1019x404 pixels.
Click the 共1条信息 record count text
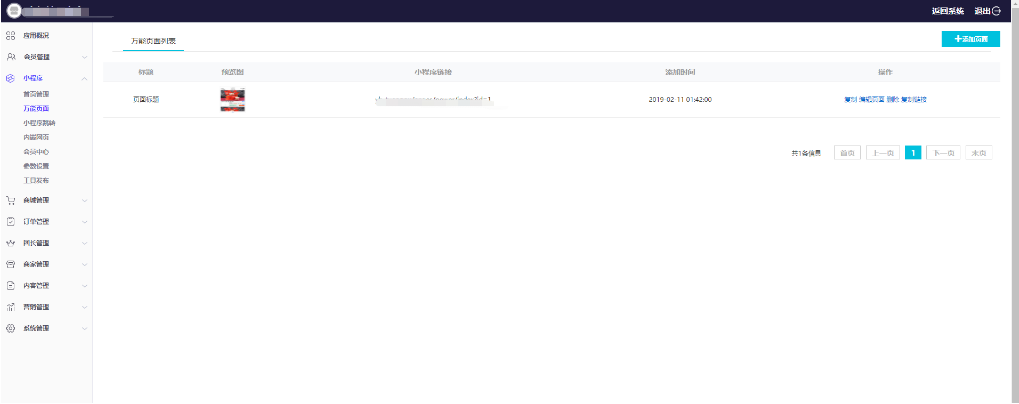(x=806, y=154)
